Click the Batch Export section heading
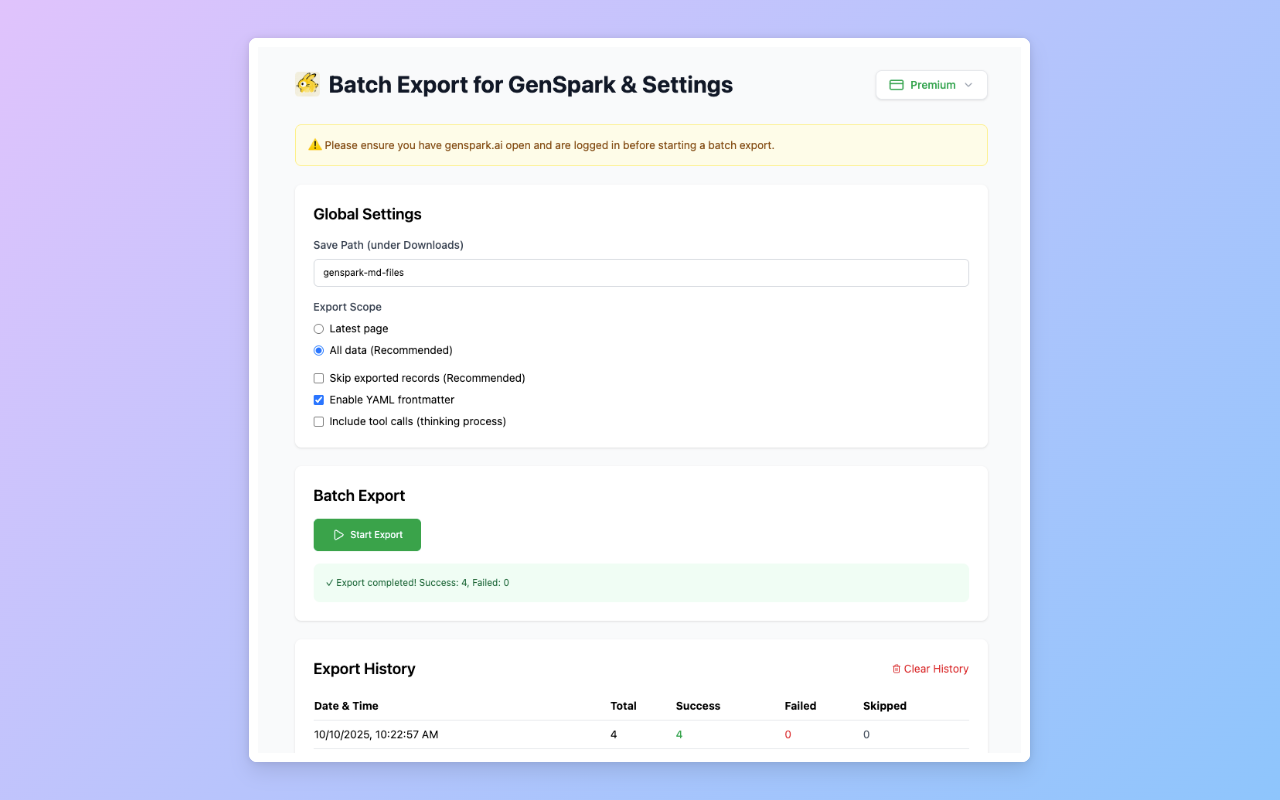1280x800 pixels. 359,496
